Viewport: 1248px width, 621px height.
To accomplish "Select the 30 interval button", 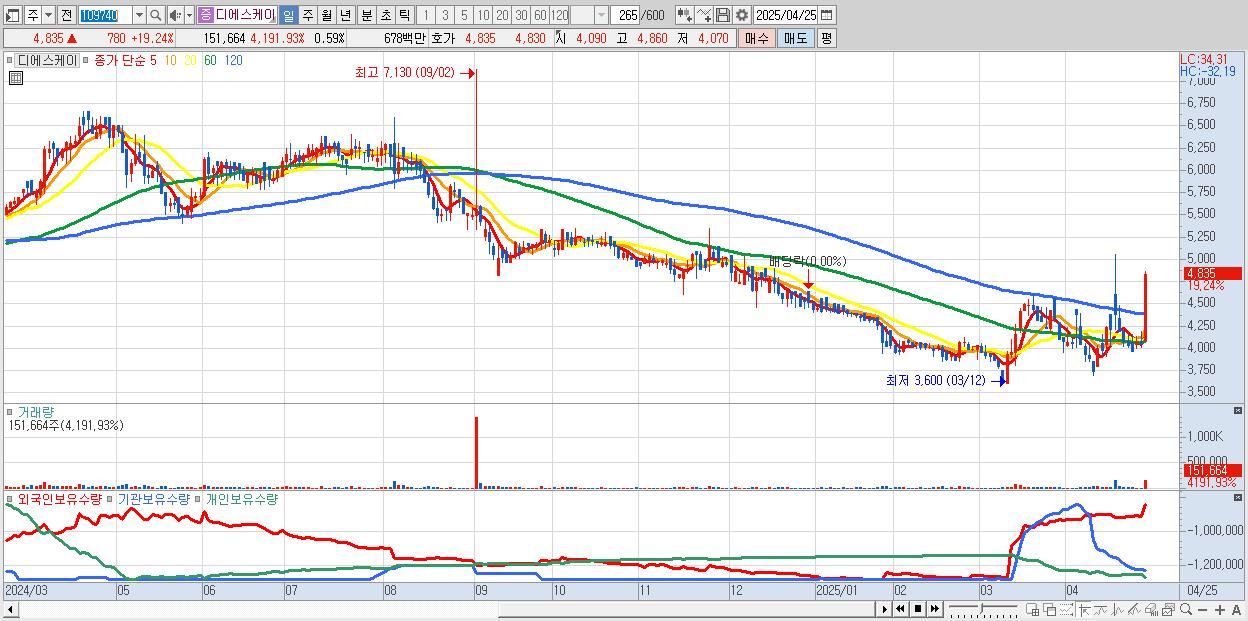I will point(521,15).
